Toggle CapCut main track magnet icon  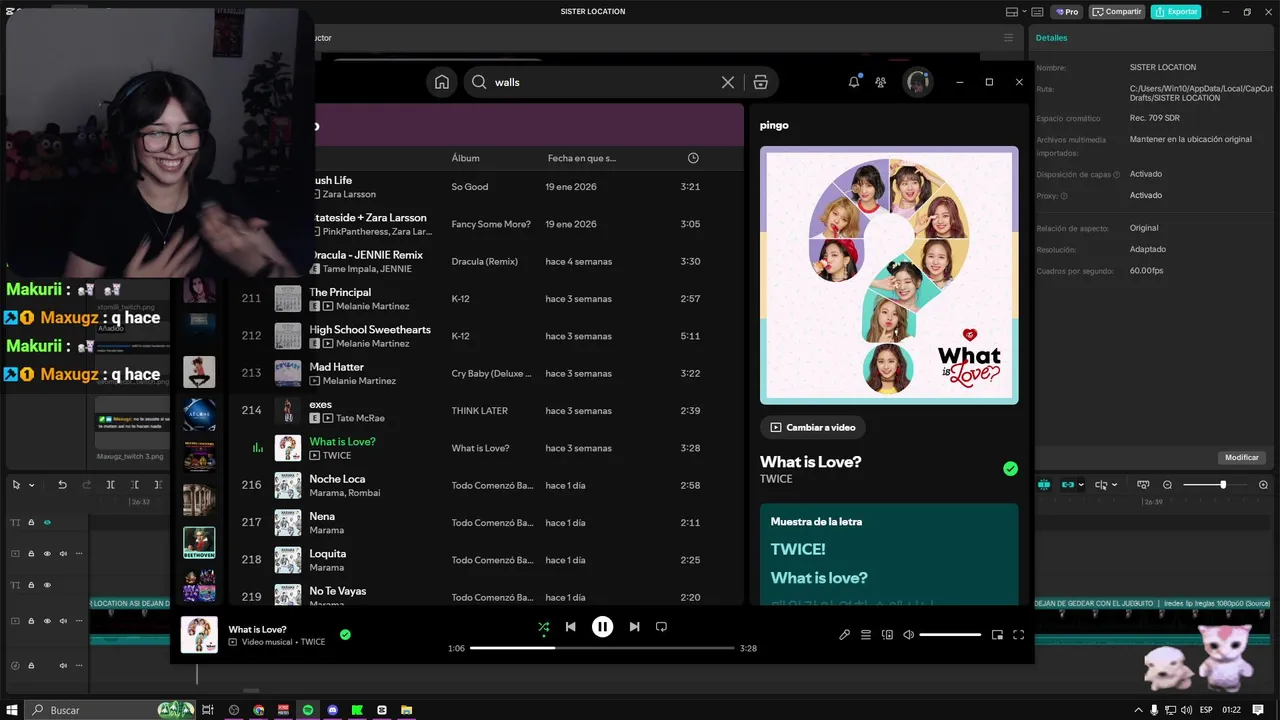(1044, 485)
